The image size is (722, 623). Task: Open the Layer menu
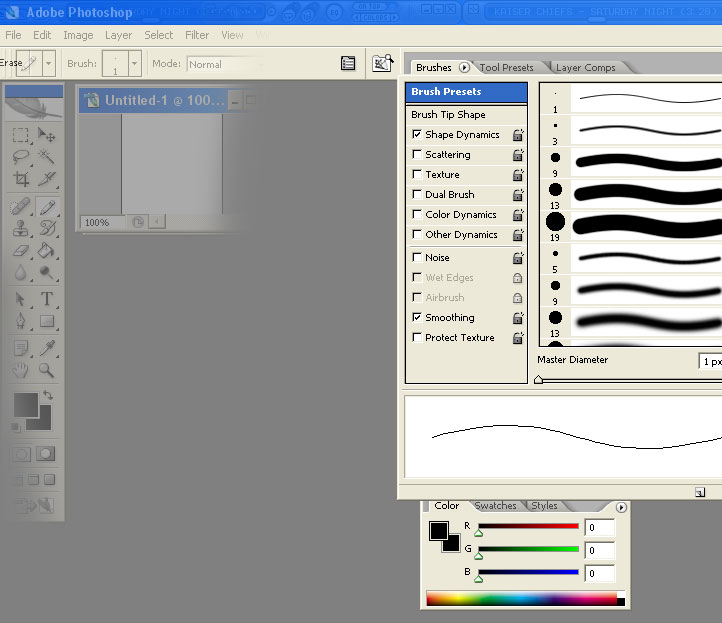118,35
